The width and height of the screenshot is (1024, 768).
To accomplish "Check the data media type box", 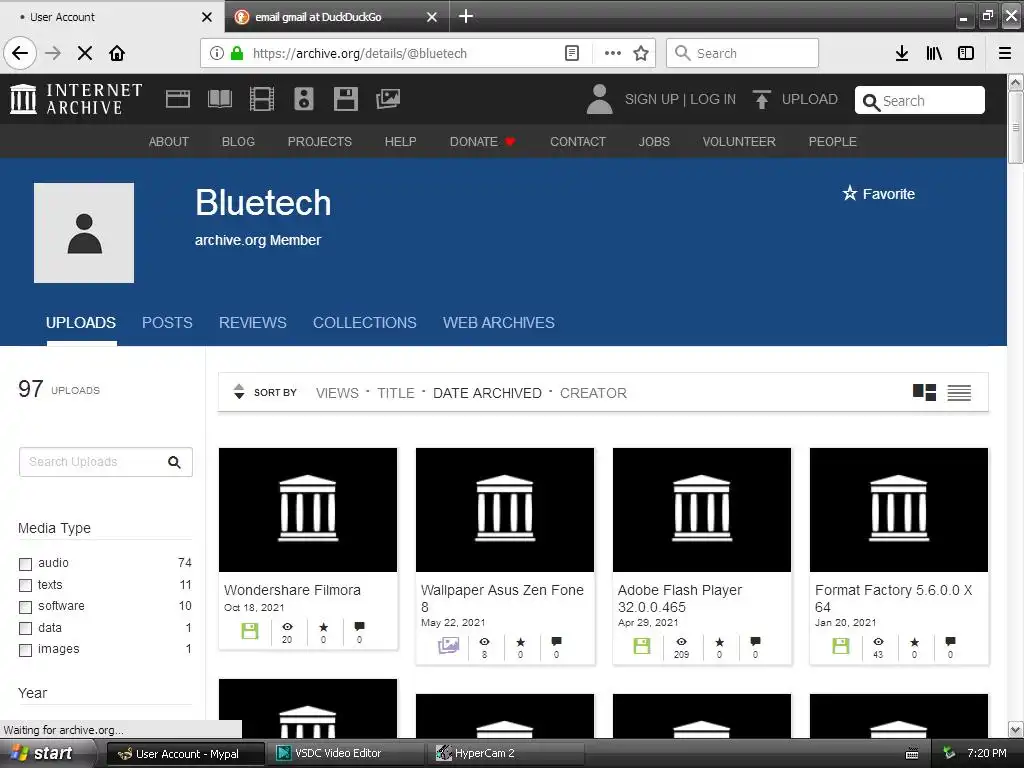I will pos(25,628).
